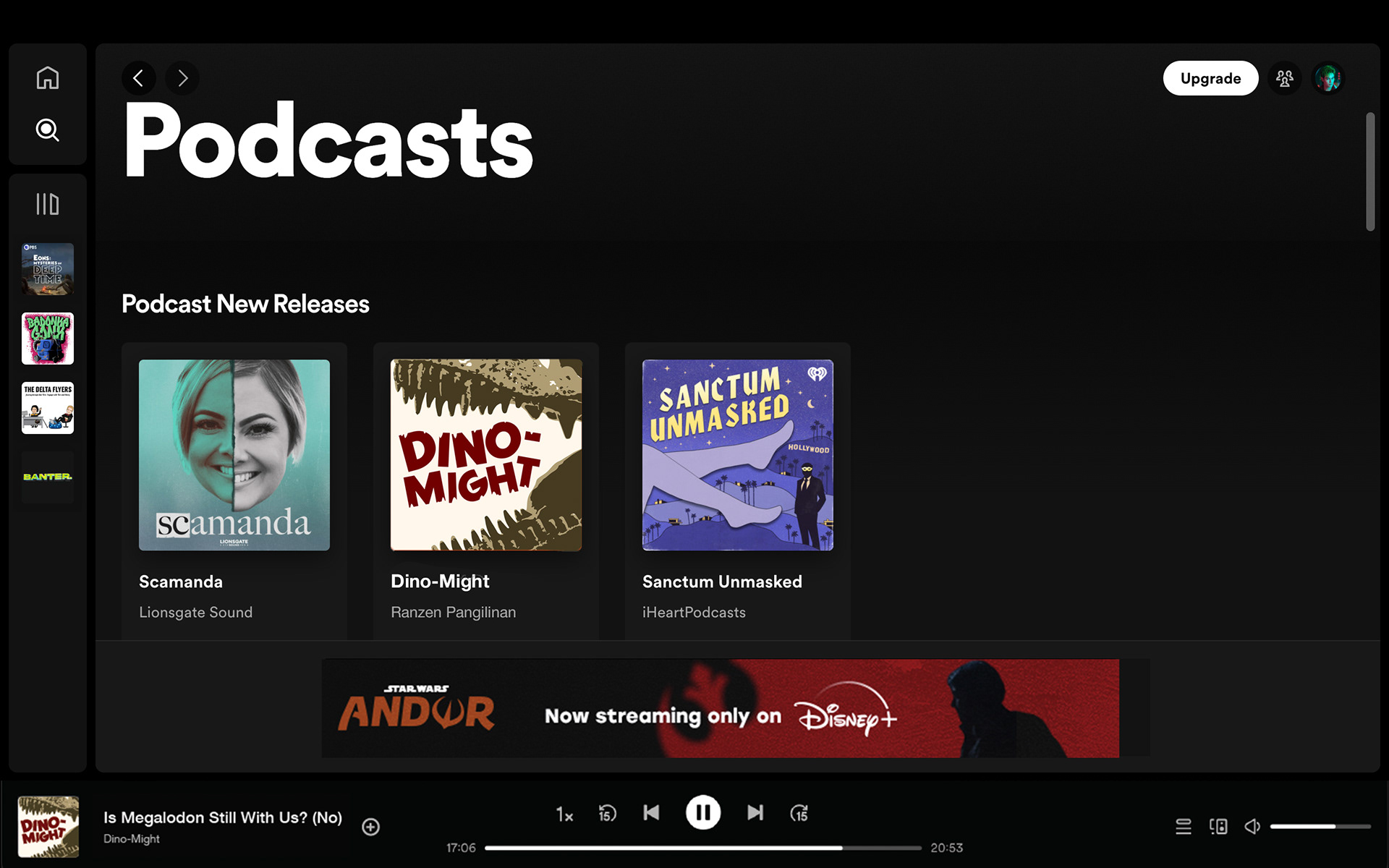Screen dimensions: 1389x868
Task: Pause playback
Action: tap(703, 812)
